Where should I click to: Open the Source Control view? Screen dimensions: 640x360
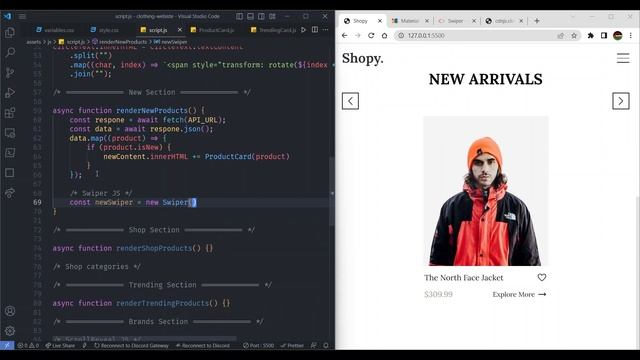pos(10,72)
